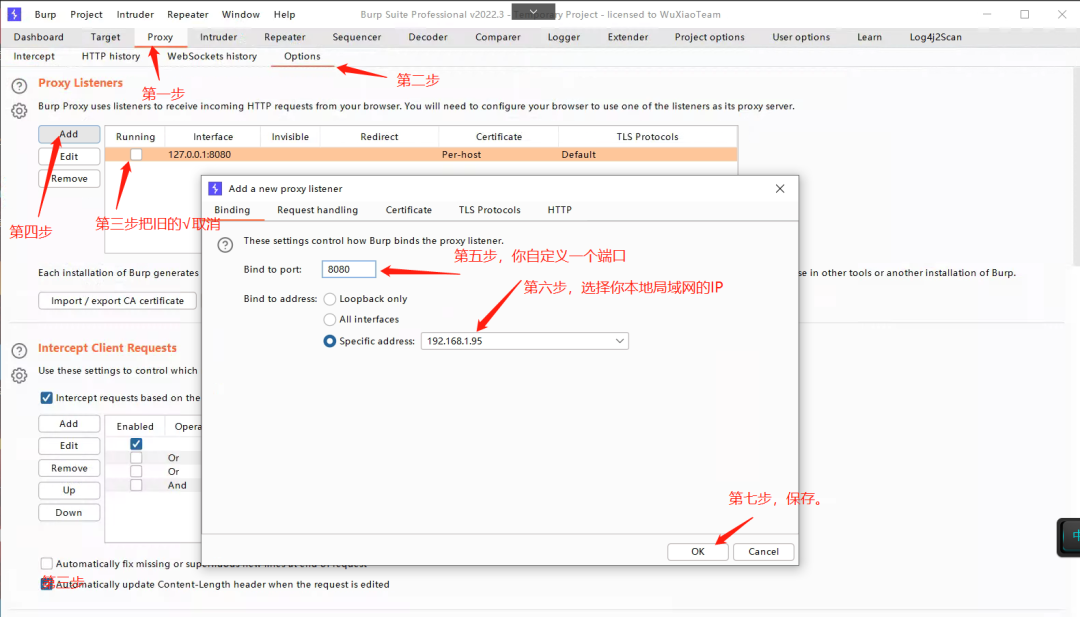Switch to the Dashboard tab
The width and height of the screenshot is (1080, 617).
39,37
